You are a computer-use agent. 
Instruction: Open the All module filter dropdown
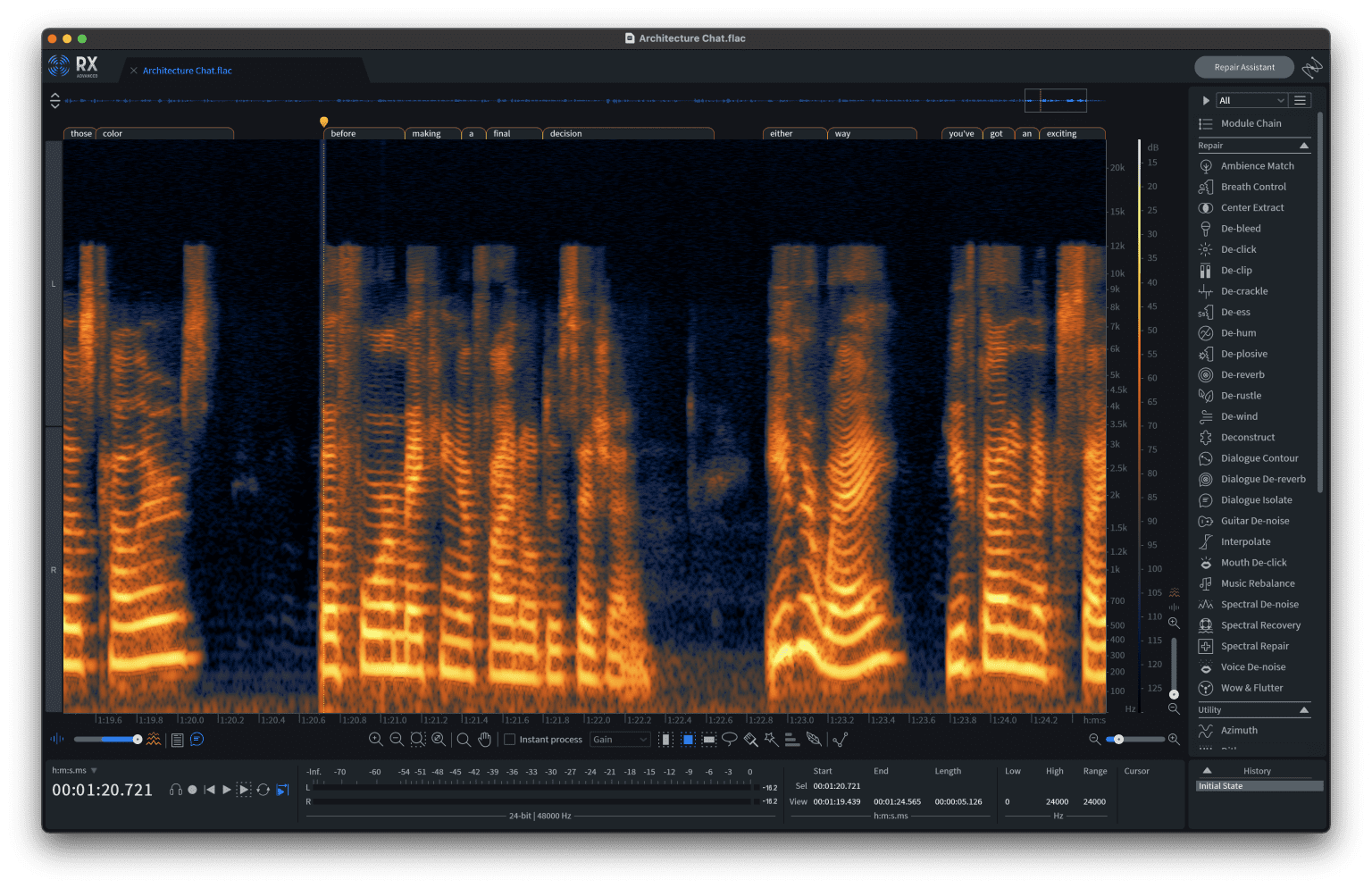click(x=1250, y=99)
